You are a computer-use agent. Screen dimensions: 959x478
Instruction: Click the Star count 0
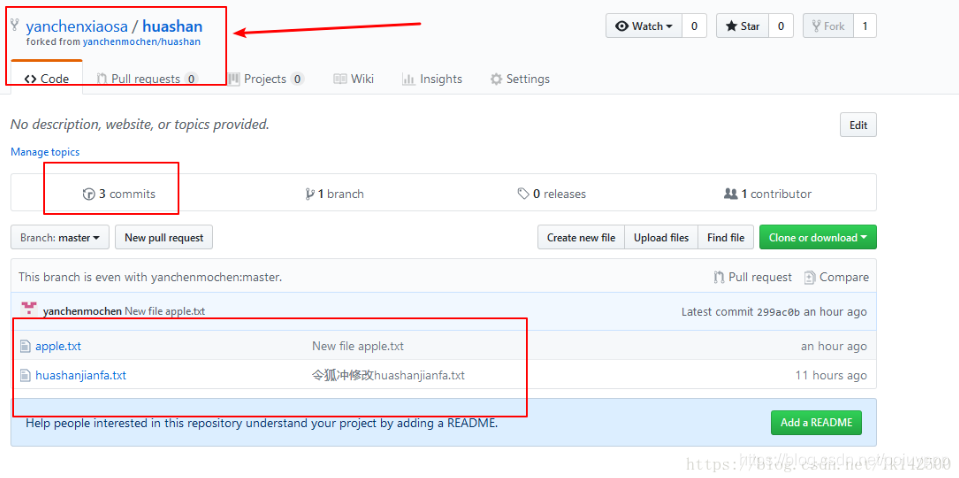[x=781, y=26]
